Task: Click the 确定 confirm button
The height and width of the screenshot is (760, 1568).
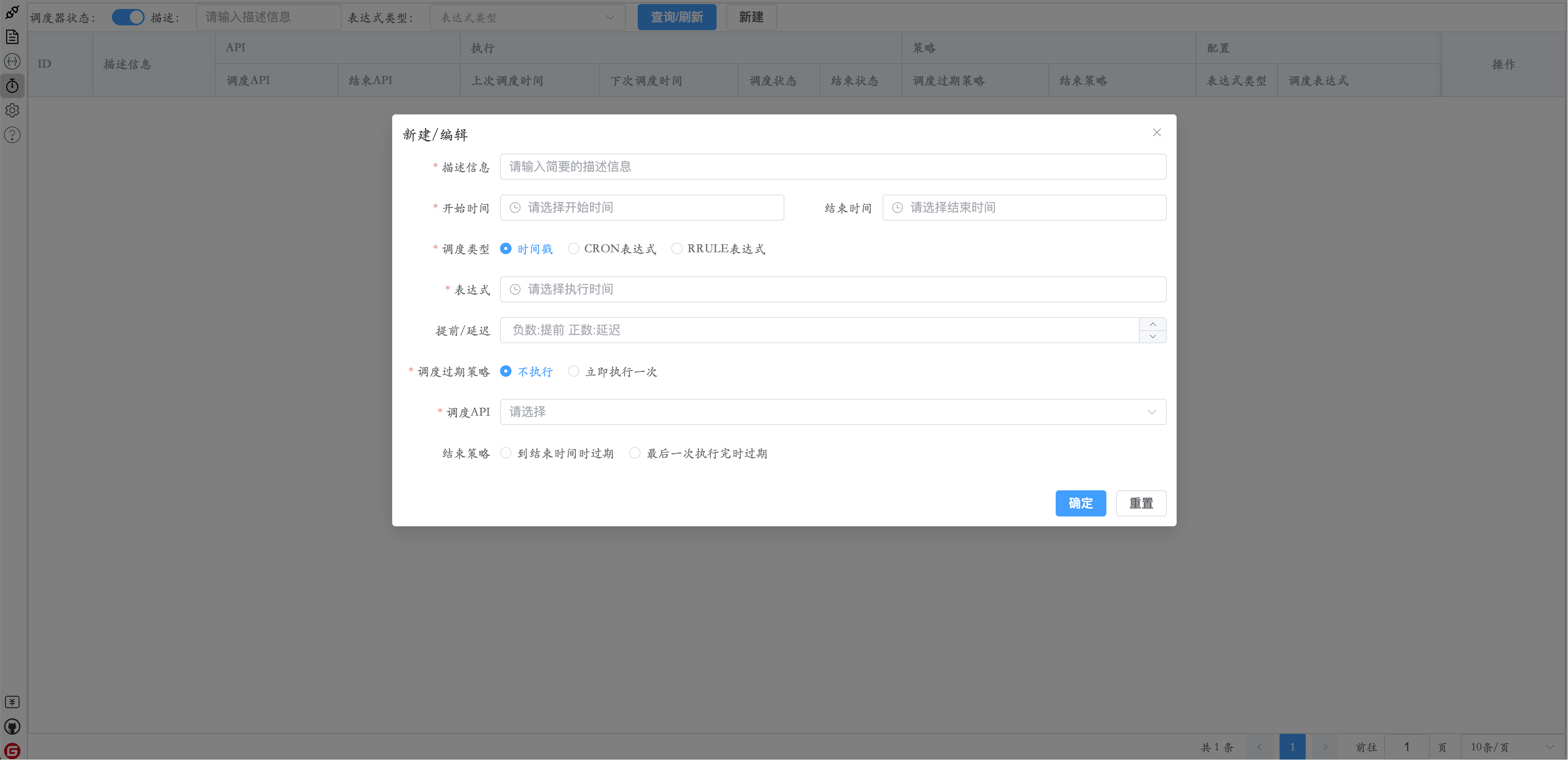Action: coord(1080,504)
